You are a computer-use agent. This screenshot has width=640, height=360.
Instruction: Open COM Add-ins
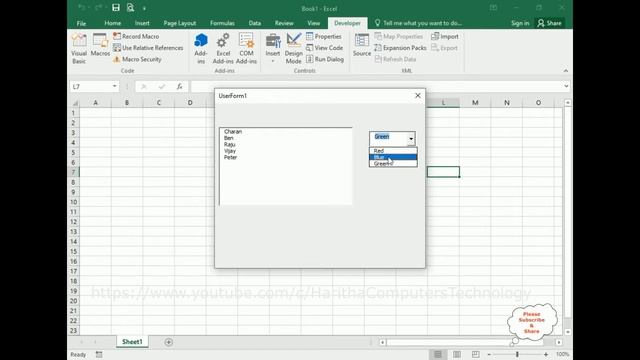(246, 48)
